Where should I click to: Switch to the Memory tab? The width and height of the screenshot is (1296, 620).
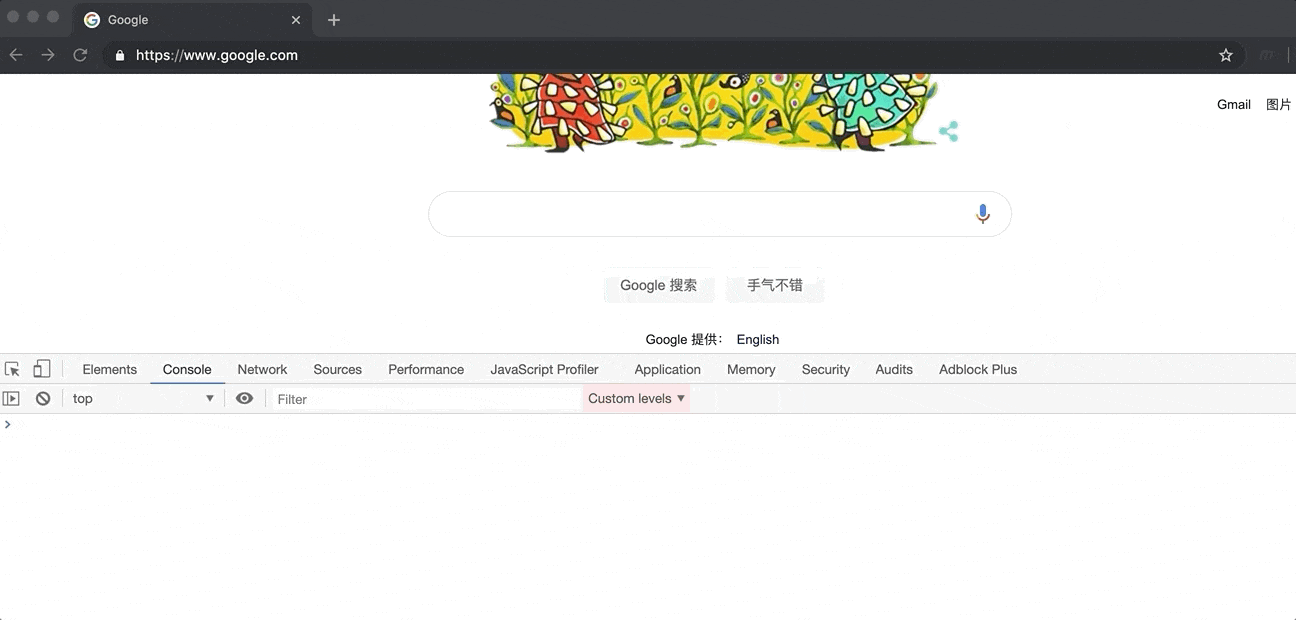[751, 369]
